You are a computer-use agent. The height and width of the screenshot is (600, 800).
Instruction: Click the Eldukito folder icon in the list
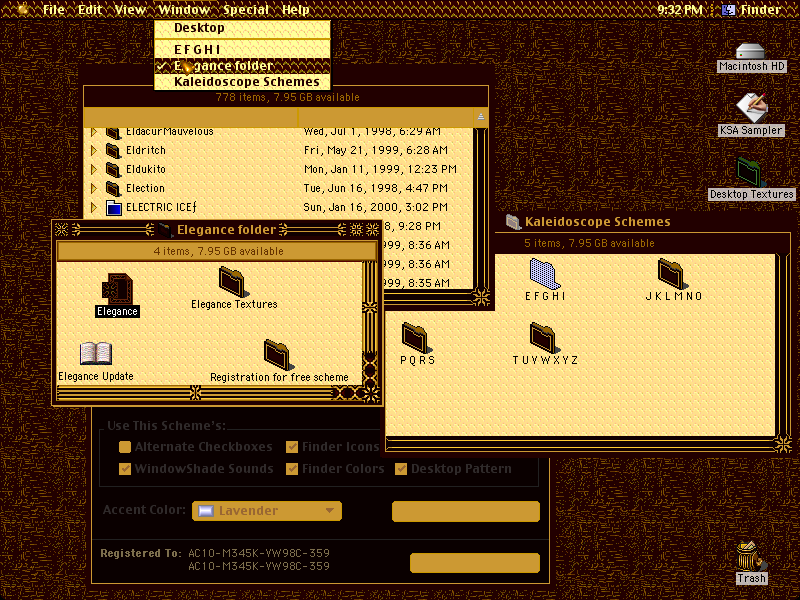pos(113,169)
